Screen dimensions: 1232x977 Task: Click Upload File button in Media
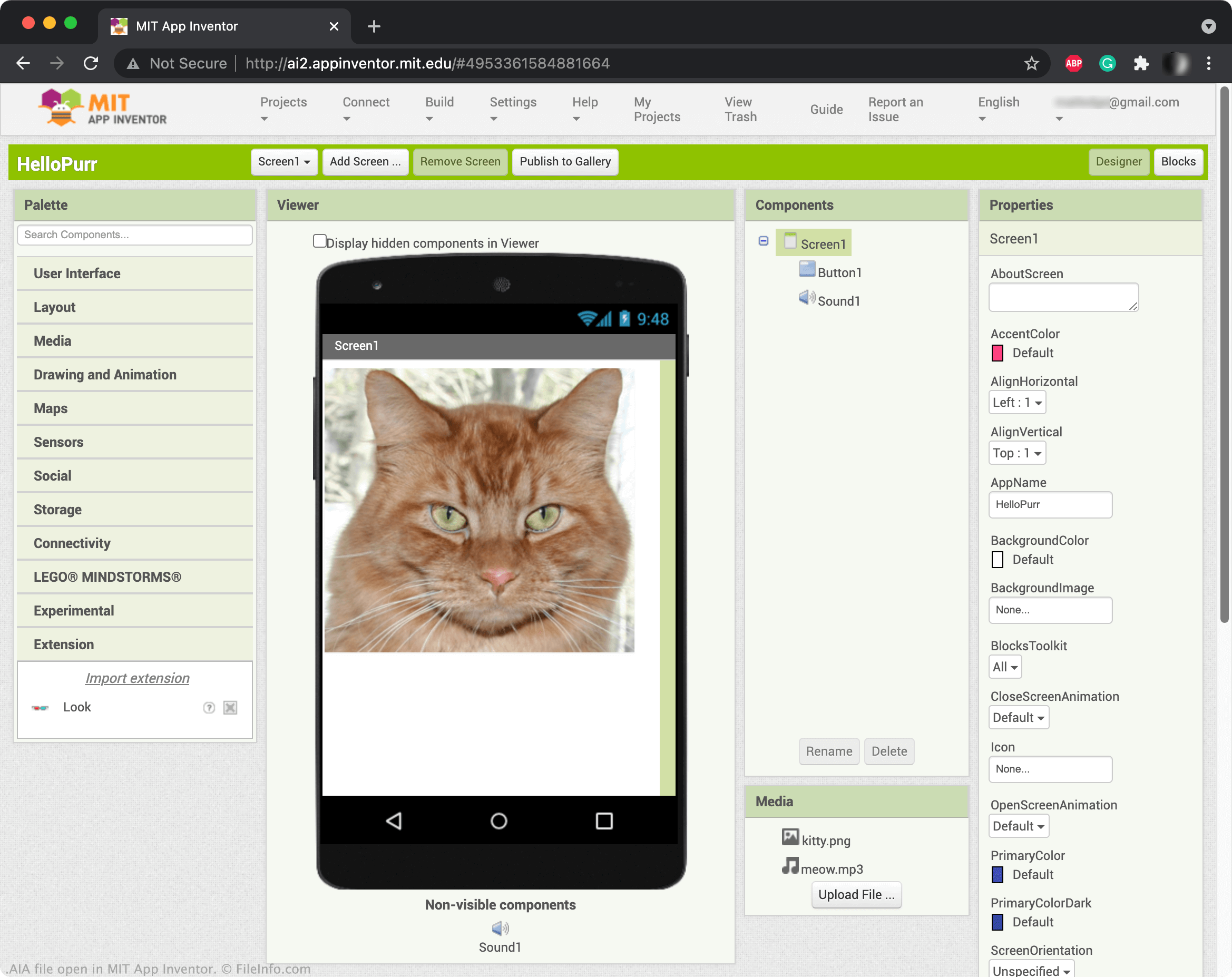pyautogui.click(x=856, y=893)
